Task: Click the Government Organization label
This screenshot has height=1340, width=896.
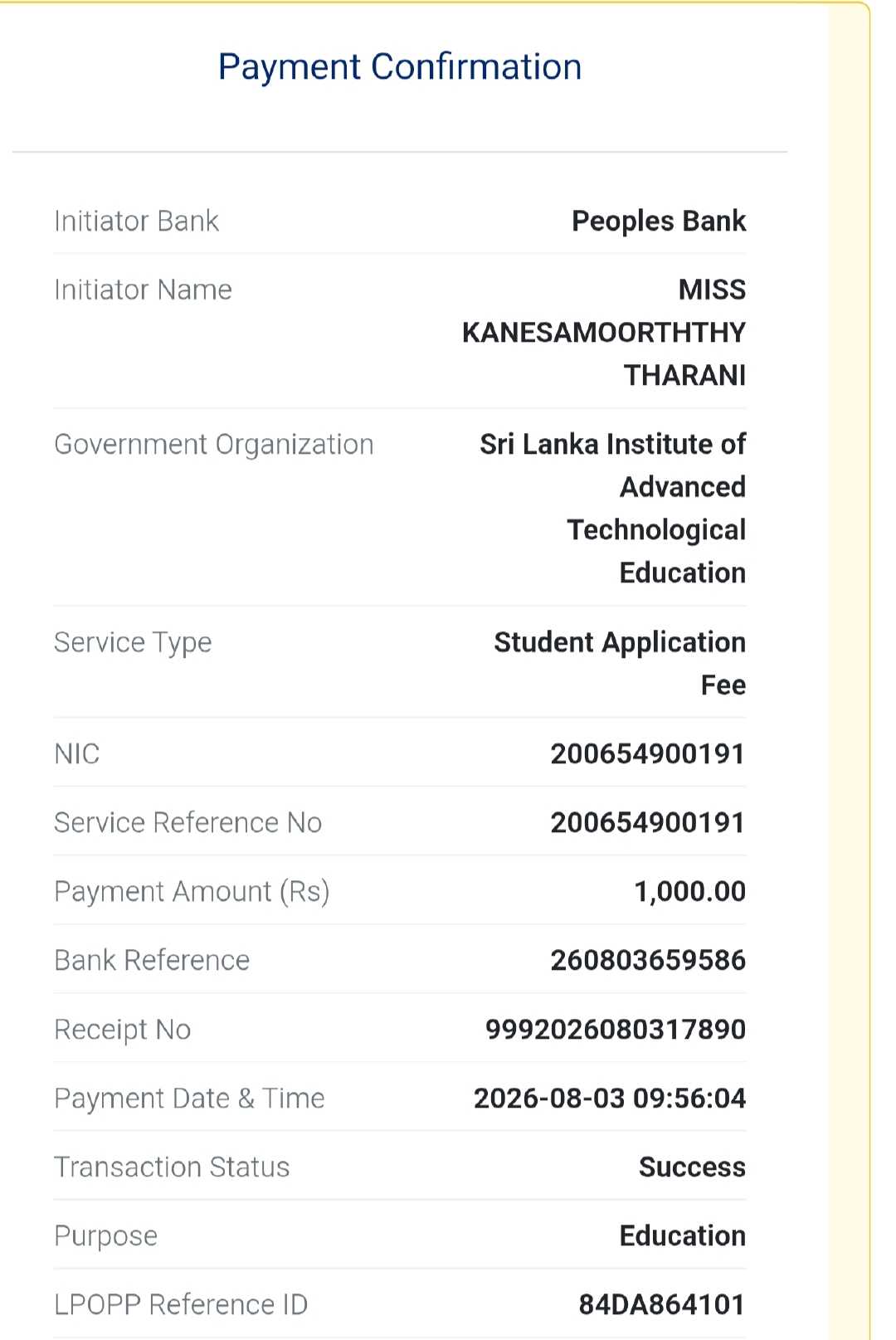Action: tap(214, 445)
